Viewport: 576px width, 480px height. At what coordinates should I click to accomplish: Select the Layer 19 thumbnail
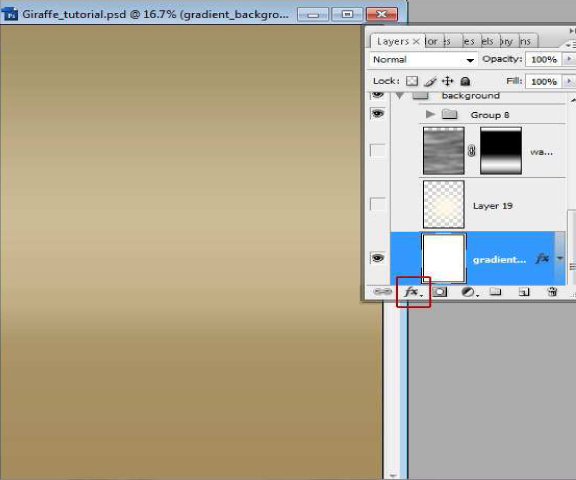point(444,204)
